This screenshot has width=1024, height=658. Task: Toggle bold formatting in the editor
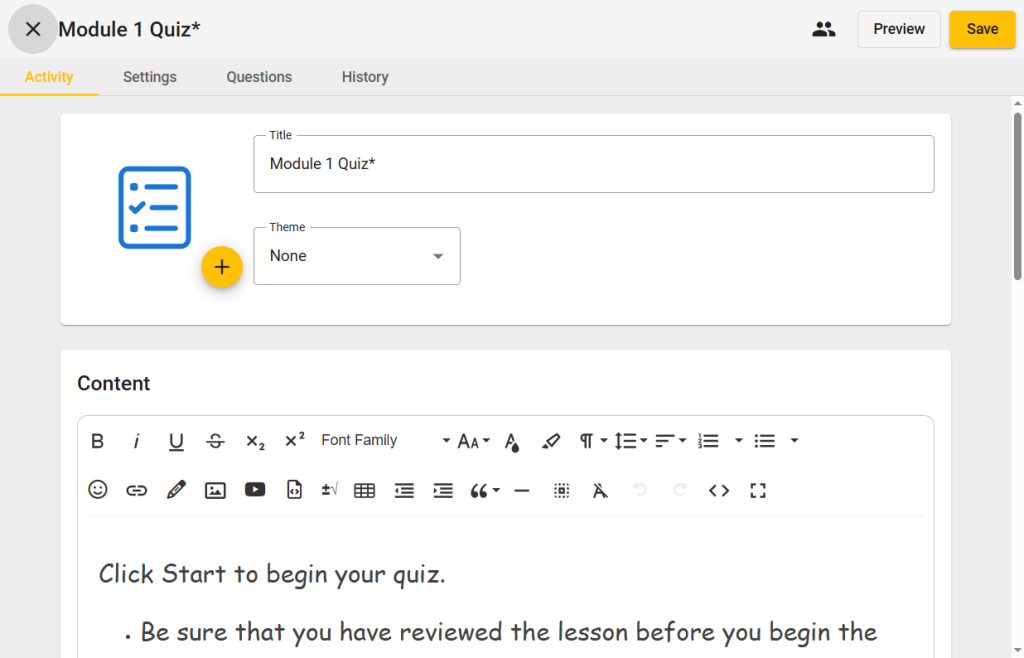(x=98, y=441)
